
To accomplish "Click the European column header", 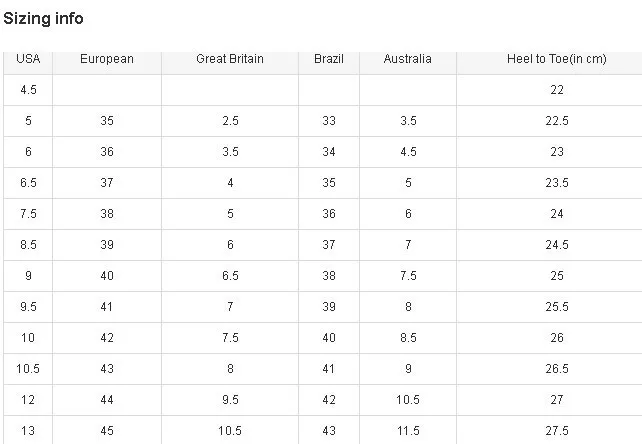I will click(x=107, y=59).
